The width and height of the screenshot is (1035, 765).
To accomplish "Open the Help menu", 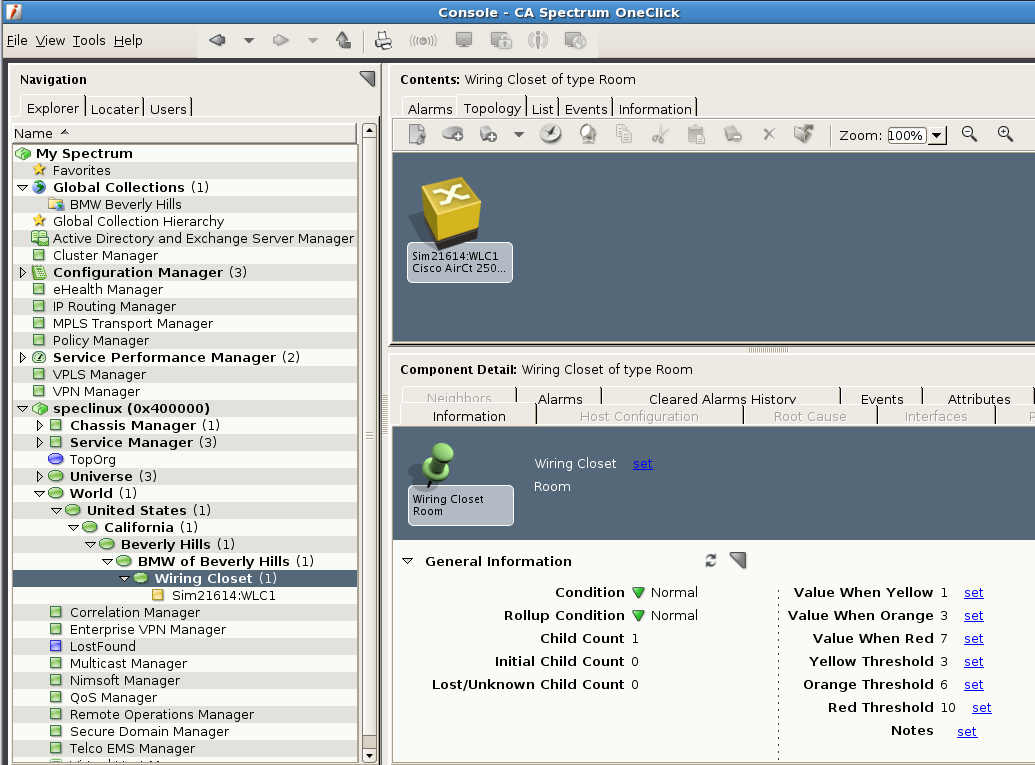I will [128, 40].
